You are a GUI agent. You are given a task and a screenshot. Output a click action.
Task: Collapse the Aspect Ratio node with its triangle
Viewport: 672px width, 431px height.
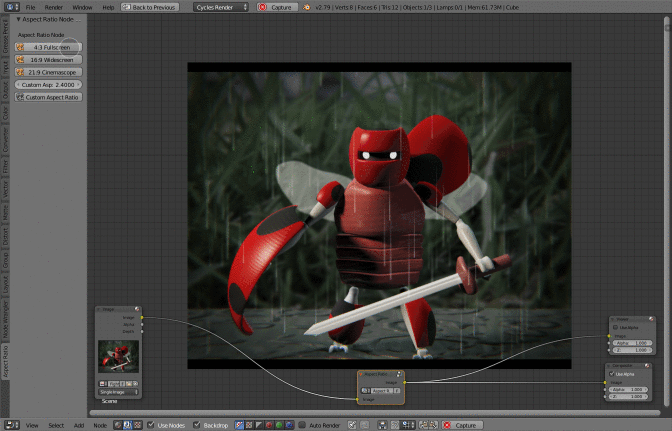coord(360,374)
